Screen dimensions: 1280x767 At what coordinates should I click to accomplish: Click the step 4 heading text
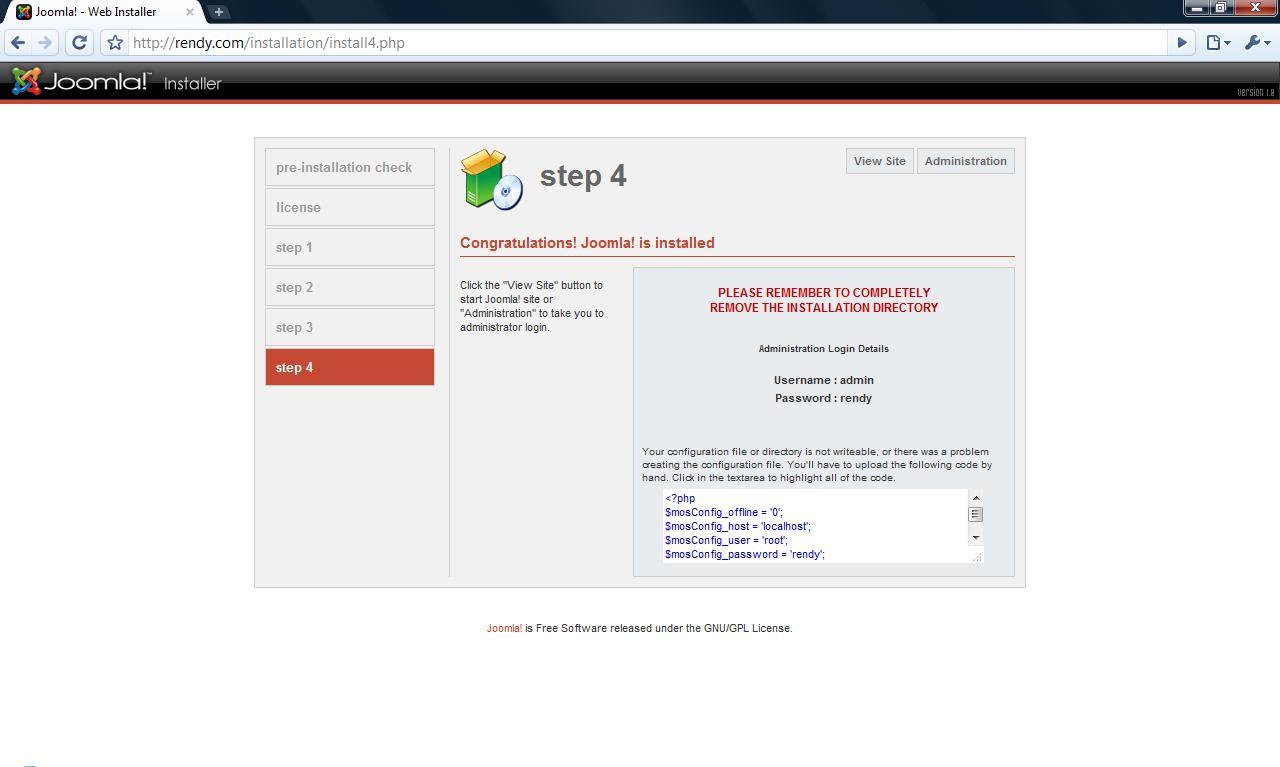click(583, 176)
